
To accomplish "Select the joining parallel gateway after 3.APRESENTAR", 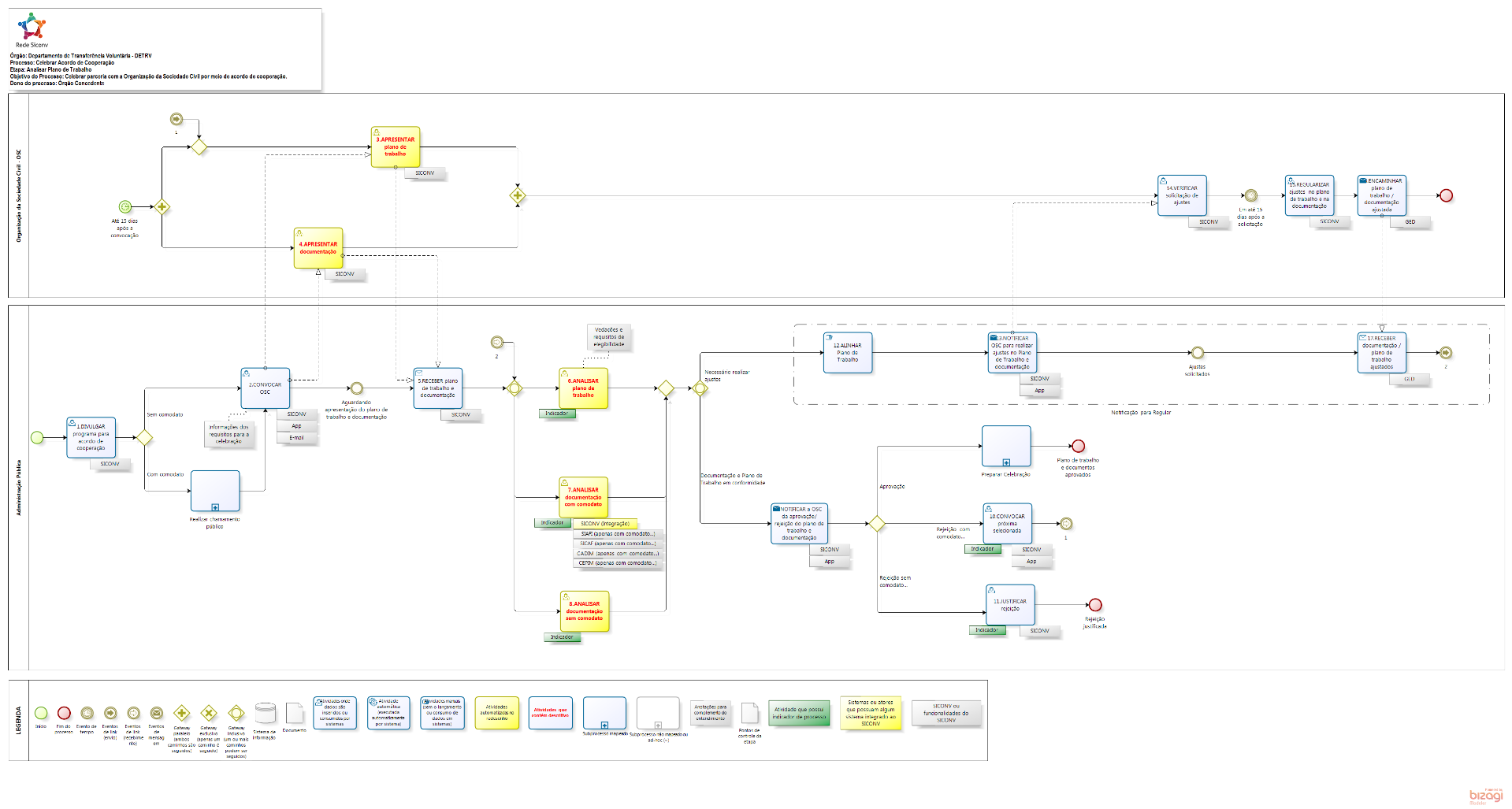I will 518,195.
